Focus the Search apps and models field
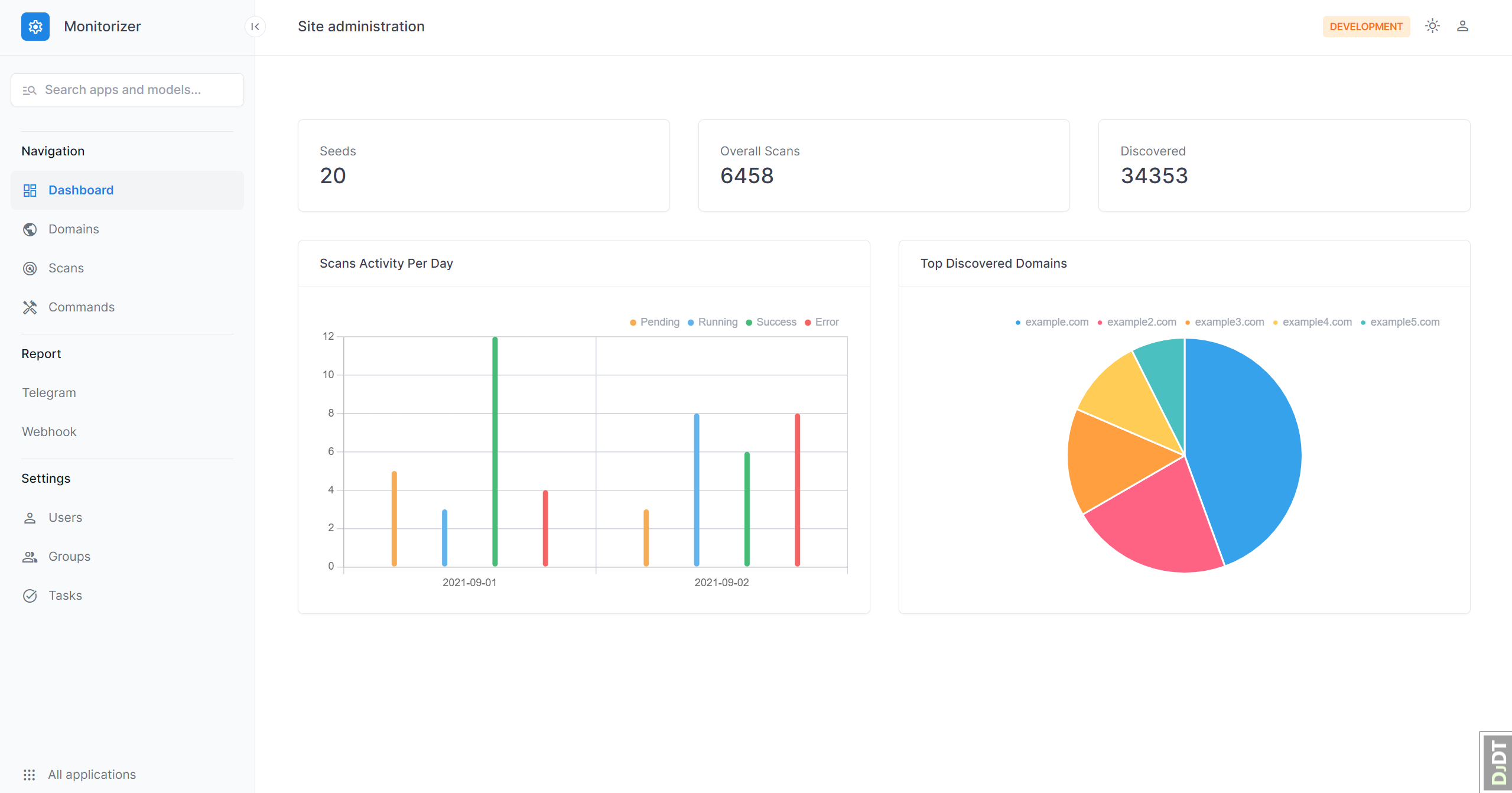Viewport: 1512px width, 793px height. click(127, 90)
